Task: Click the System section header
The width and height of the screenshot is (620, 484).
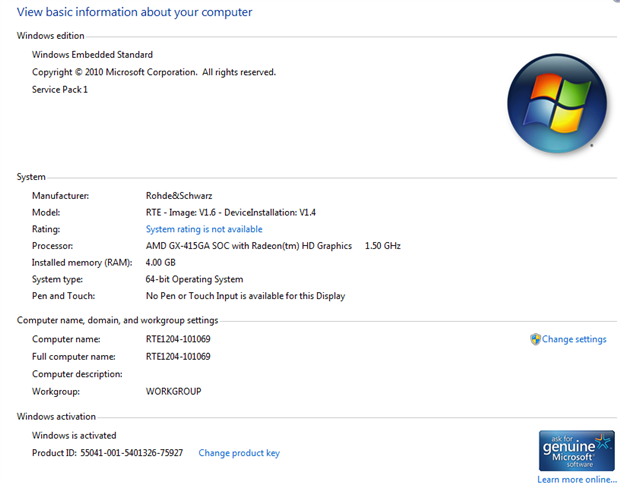Action: click(31, 177)
